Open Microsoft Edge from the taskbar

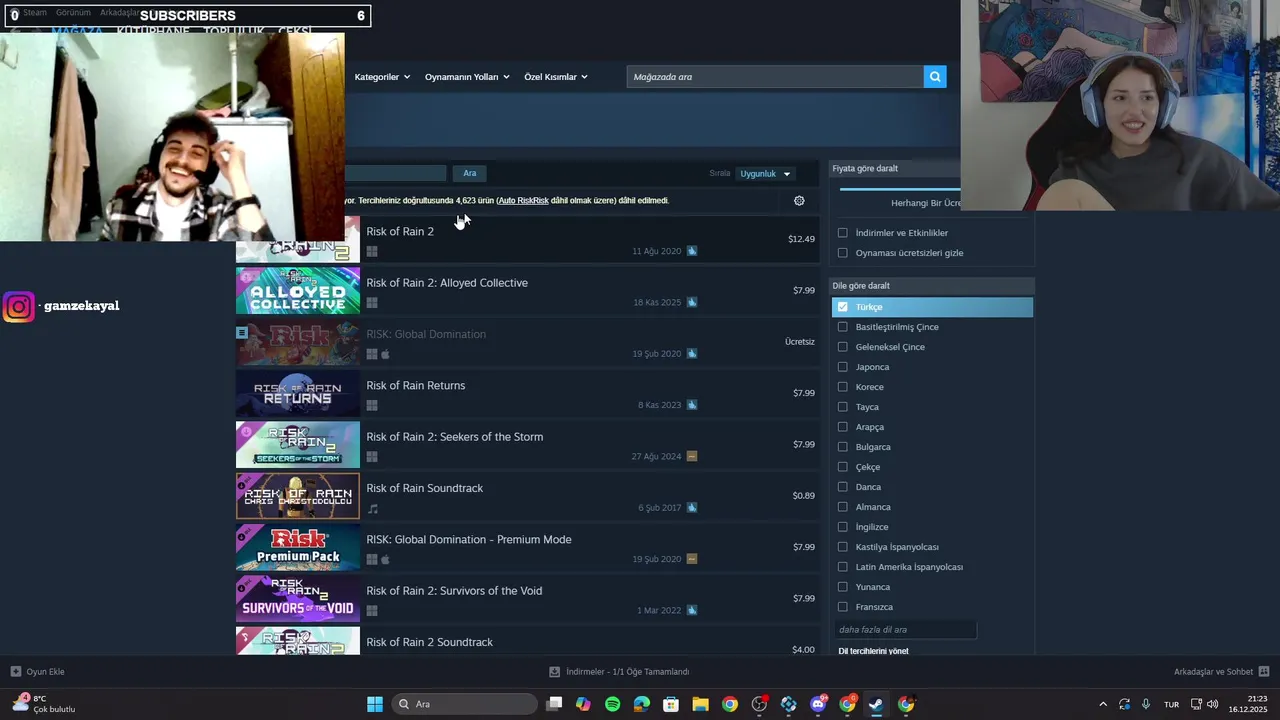click(x=642, y=705)
